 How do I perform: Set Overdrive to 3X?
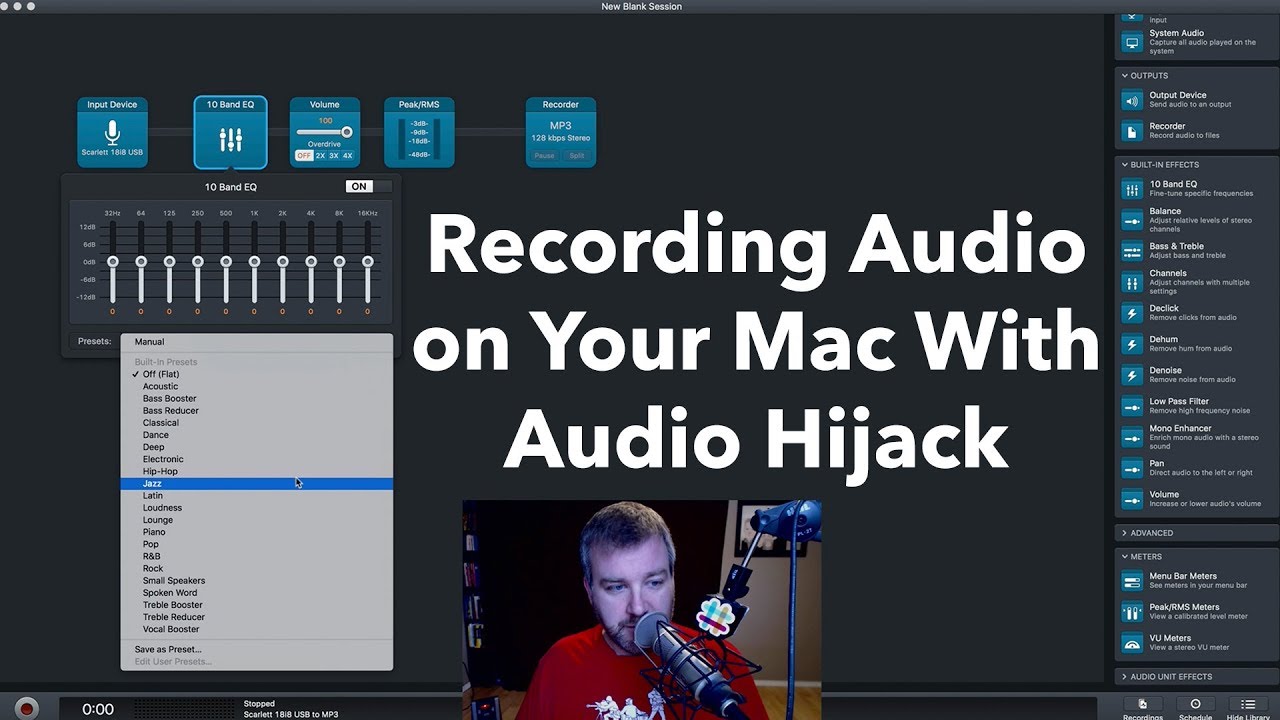click(x=334, y=156)
